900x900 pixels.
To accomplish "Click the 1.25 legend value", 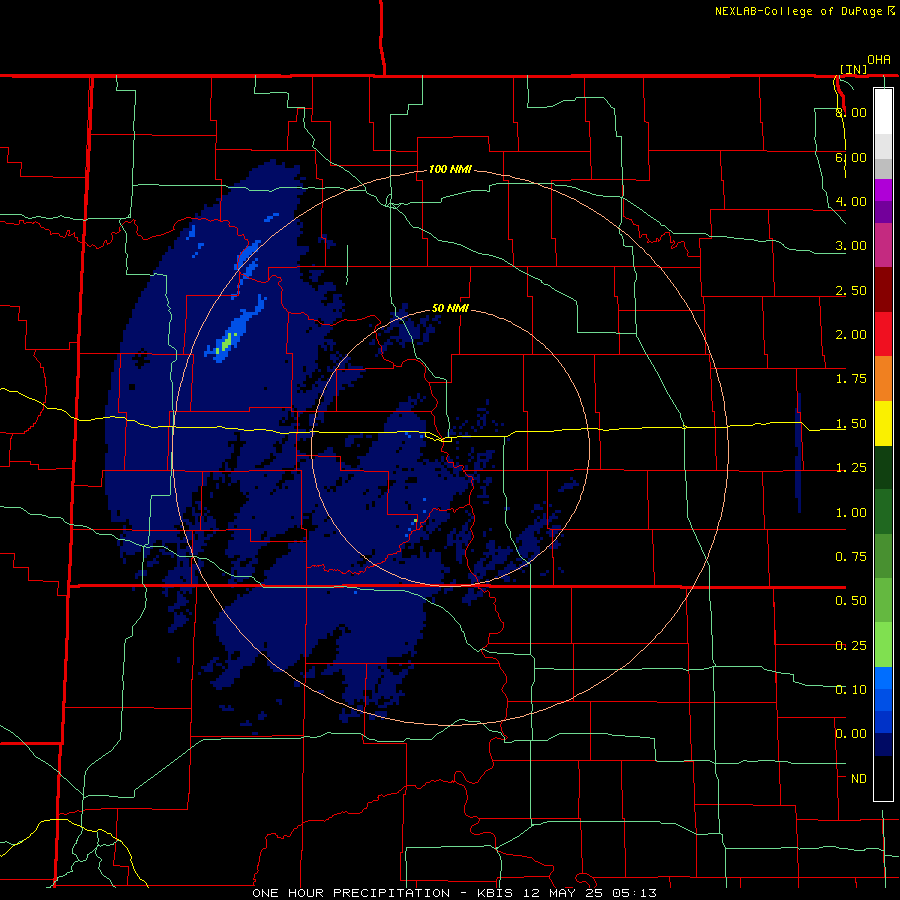I will point(851,468).
